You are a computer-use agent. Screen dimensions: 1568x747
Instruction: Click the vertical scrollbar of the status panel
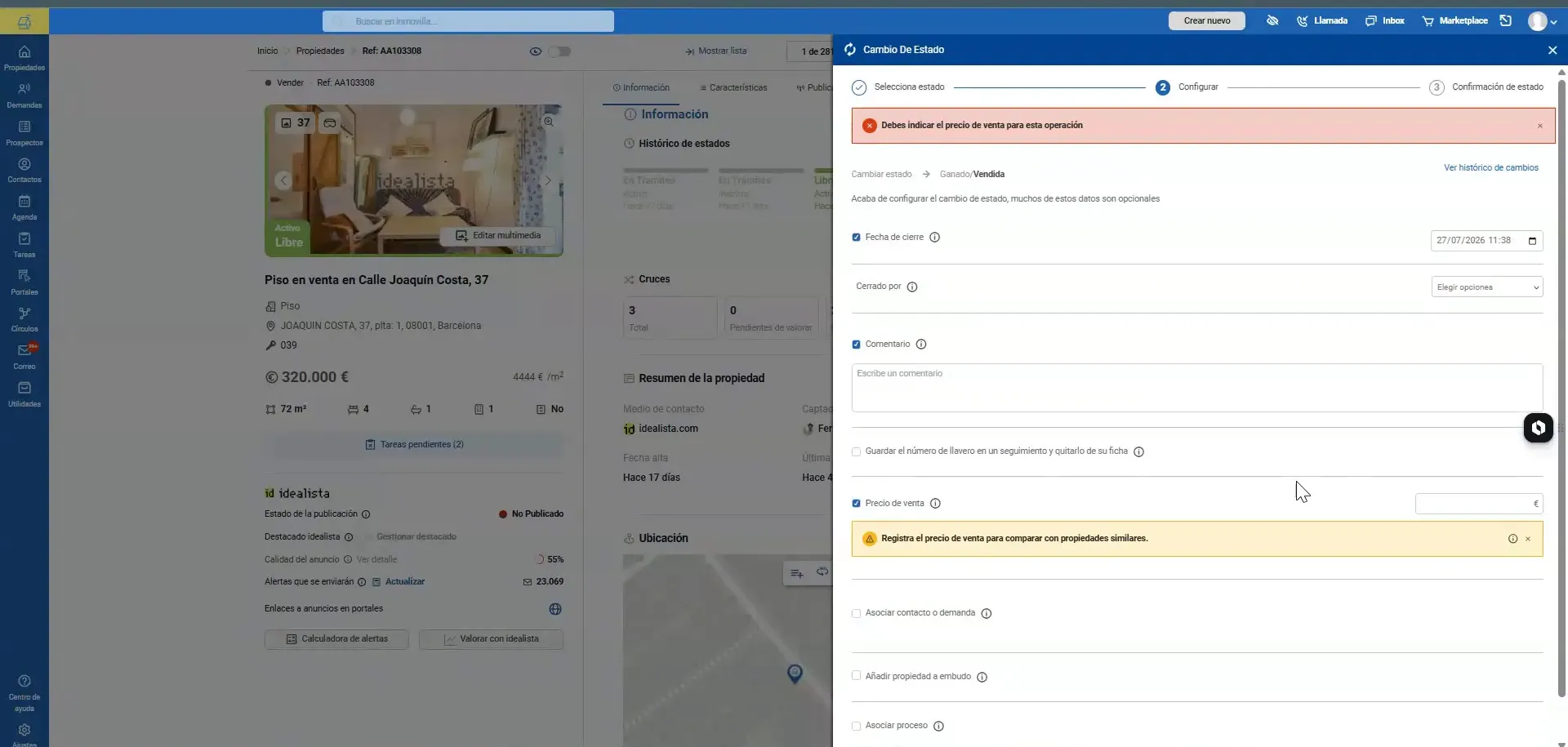(1561, 384)
